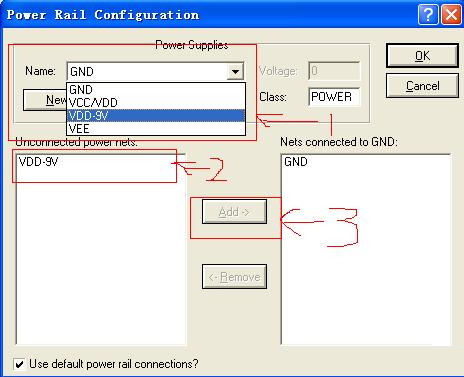
Task: Close the Power Rail Configuration dialog
Action: coord(451,15)
